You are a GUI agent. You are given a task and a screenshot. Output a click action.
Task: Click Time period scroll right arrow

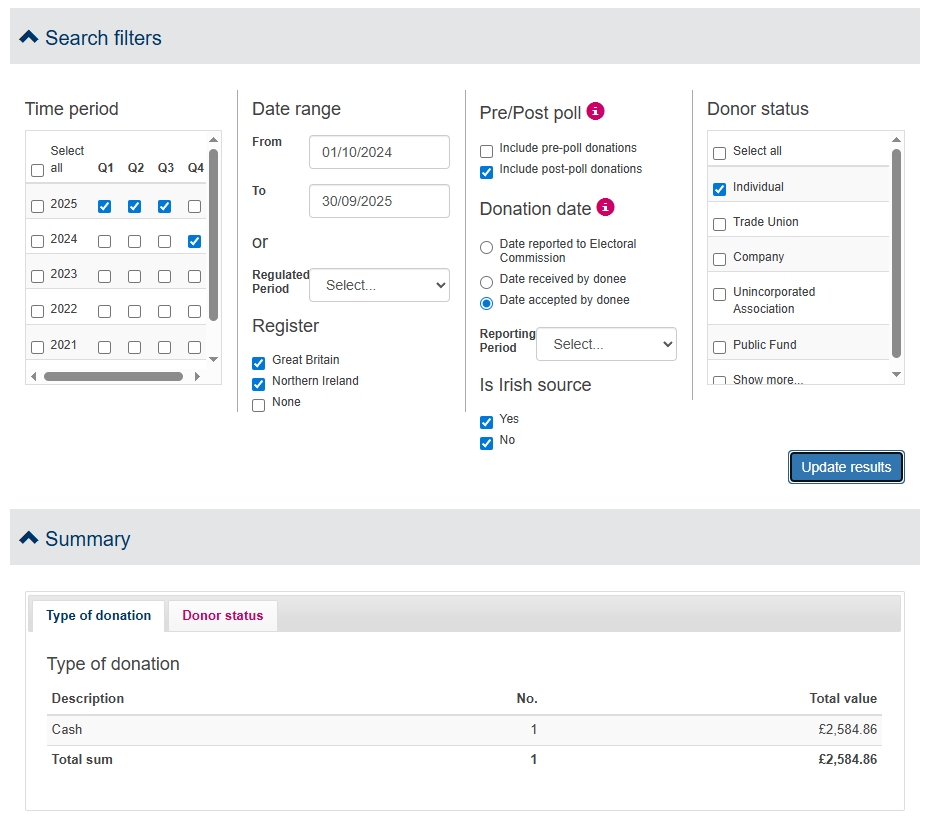tap(197, 377)
